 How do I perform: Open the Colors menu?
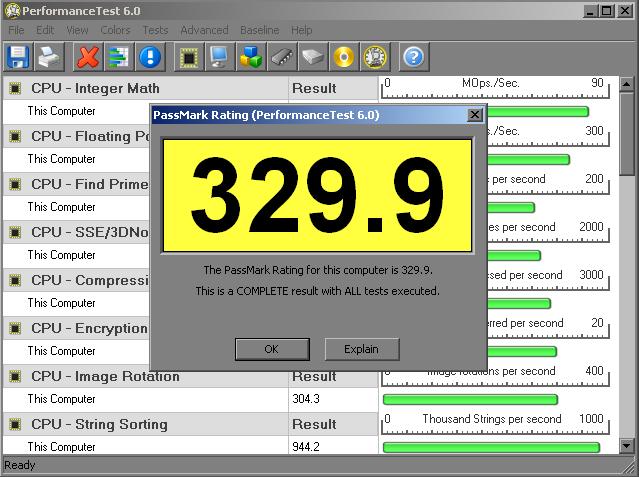coord(115,30)
